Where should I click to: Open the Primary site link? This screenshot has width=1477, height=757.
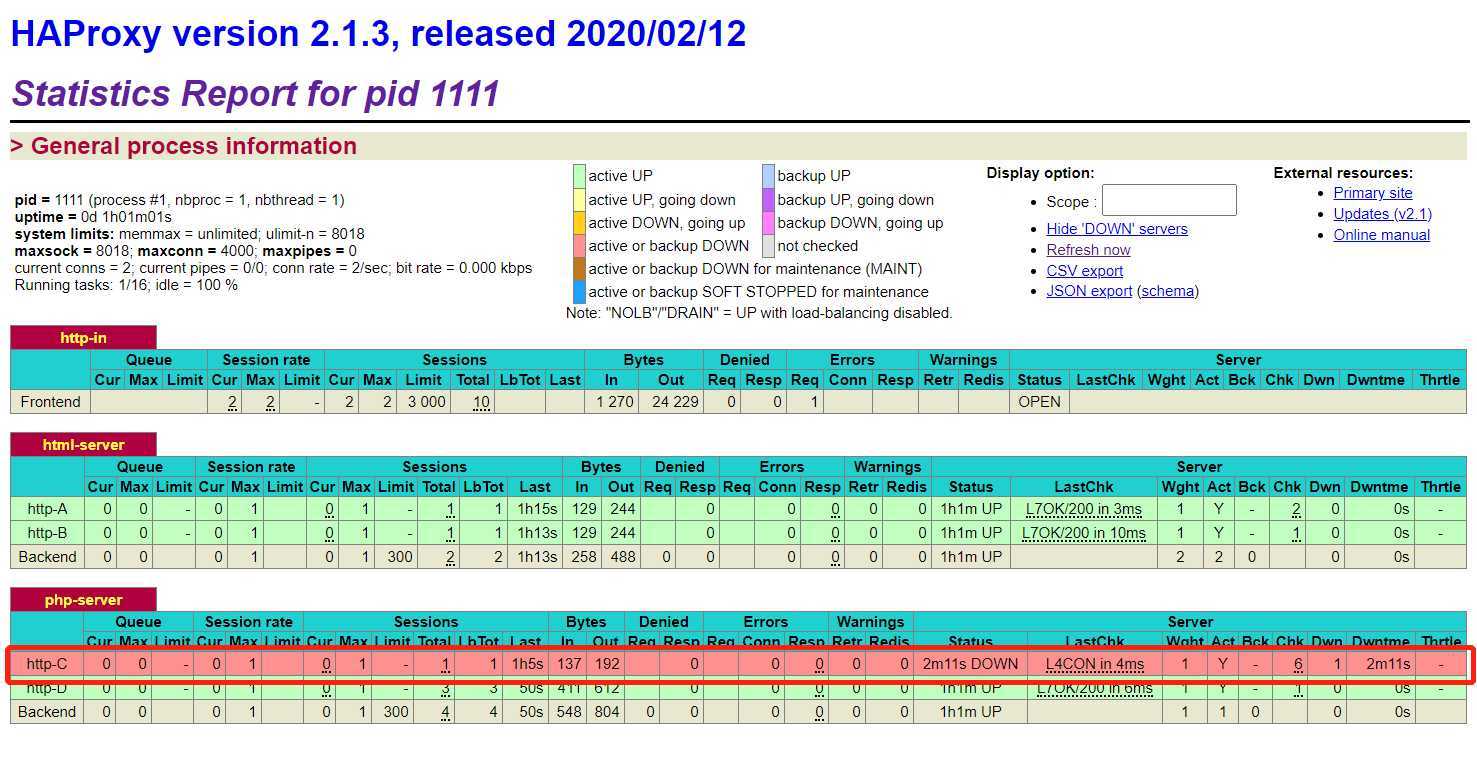coord(1373,193)
